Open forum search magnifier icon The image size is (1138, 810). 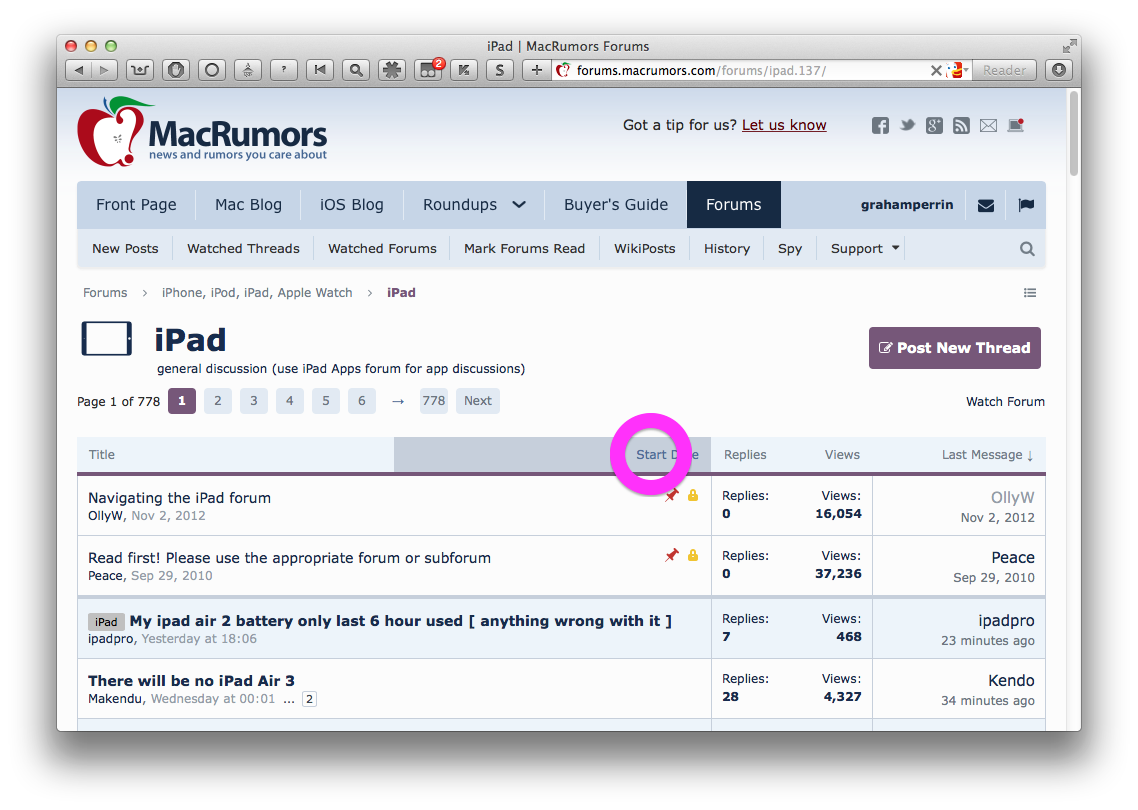1027,249
